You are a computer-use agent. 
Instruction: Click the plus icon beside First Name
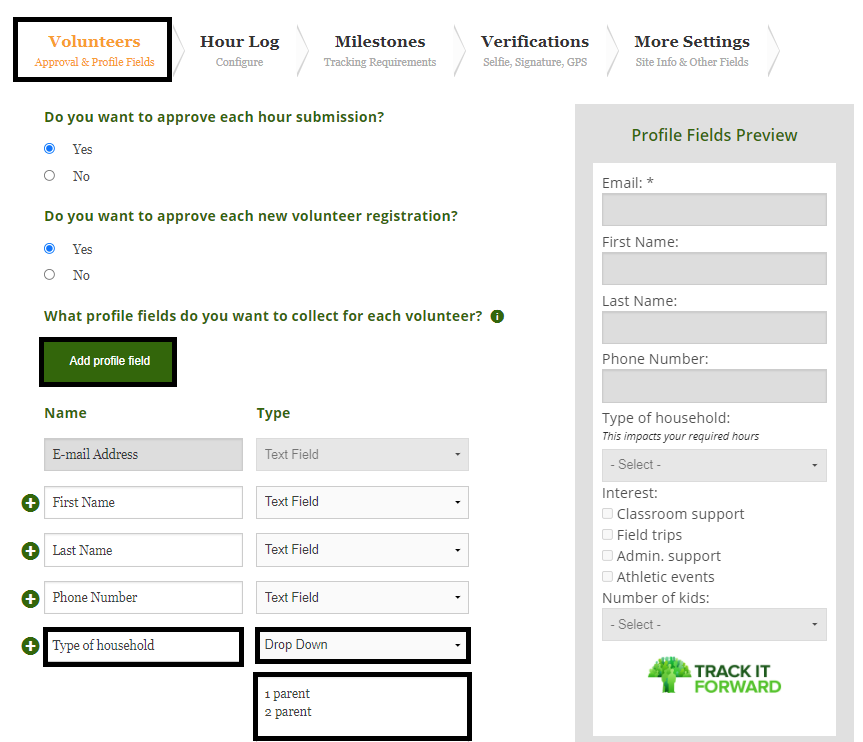(x=30, y=503)
